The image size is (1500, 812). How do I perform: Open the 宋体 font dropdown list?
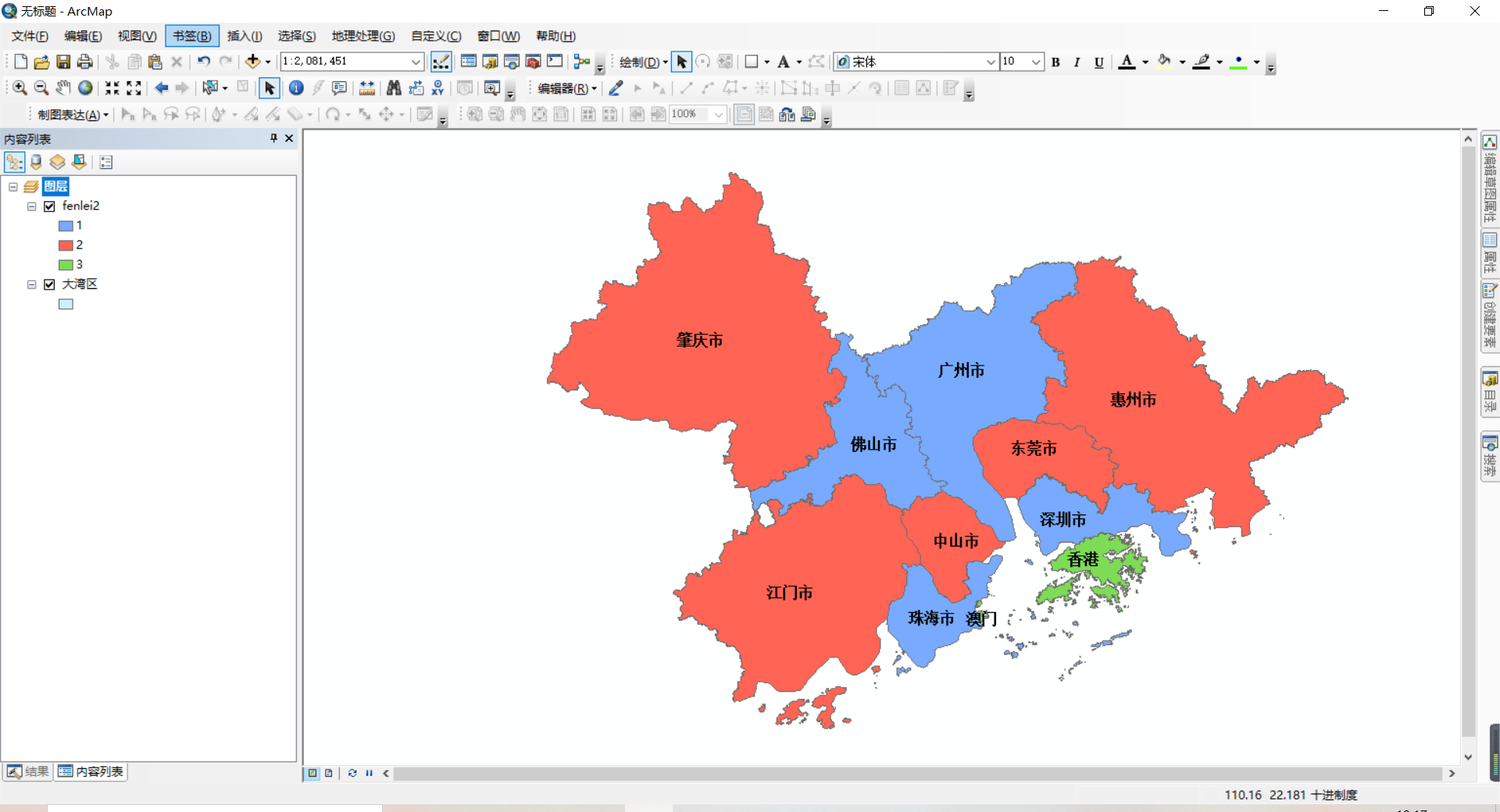point(991,61)
